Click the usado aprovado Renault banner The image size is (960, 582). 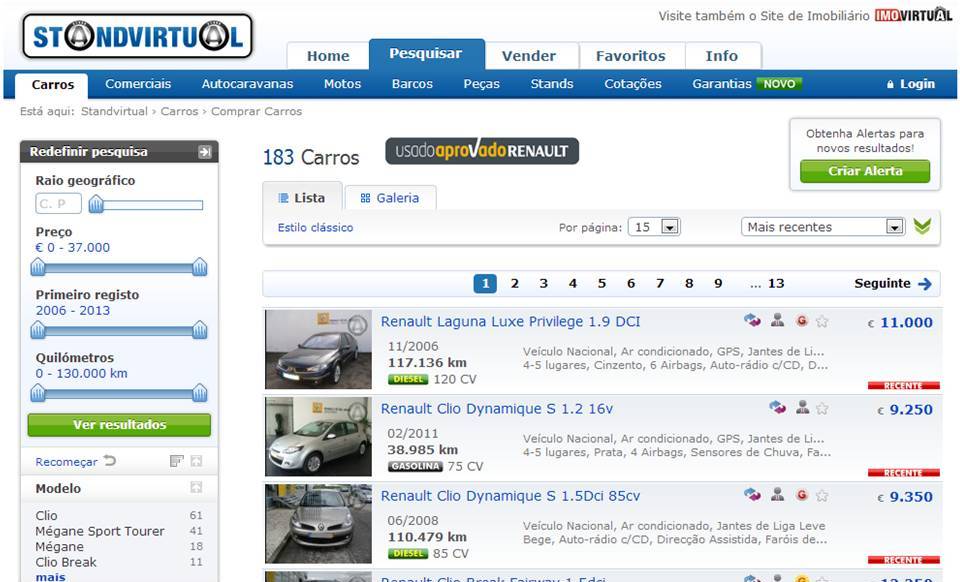coord(482,151)
